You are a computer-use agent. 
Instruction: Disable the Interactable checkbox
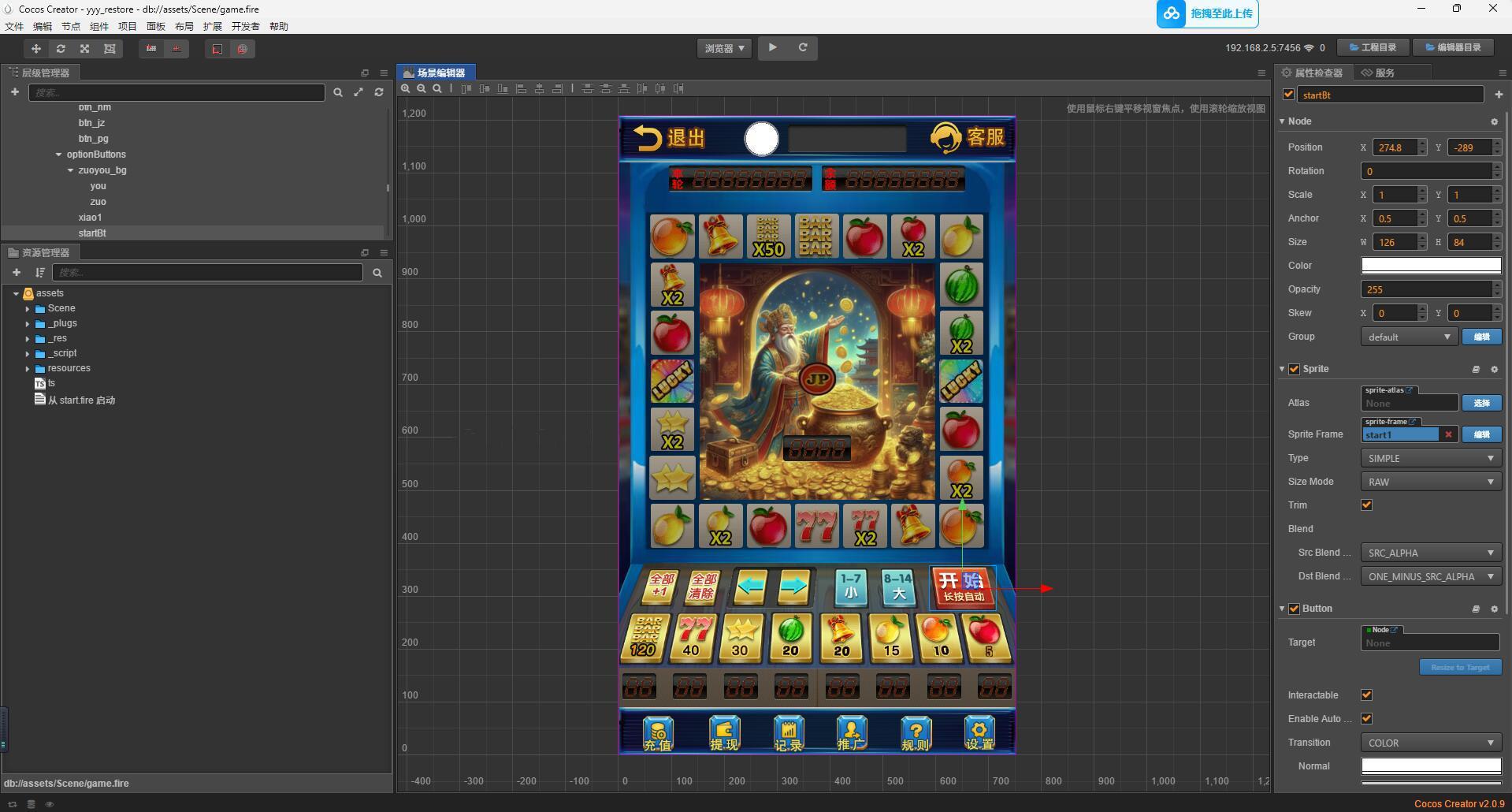pyautogui.click(x=1367, y=695)
